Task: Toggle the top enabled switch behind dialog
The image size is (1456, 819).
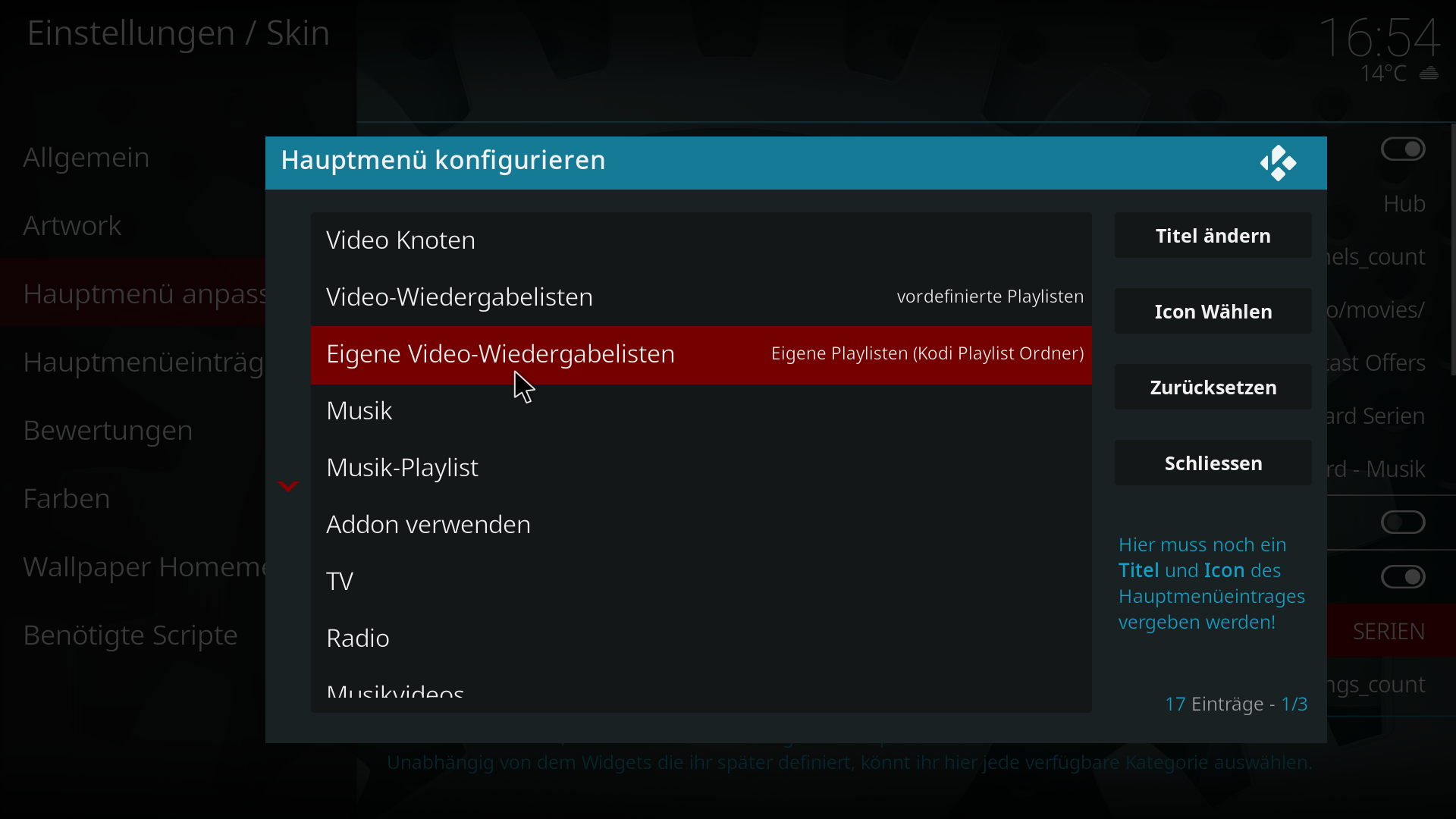Action: point(1403,149)
